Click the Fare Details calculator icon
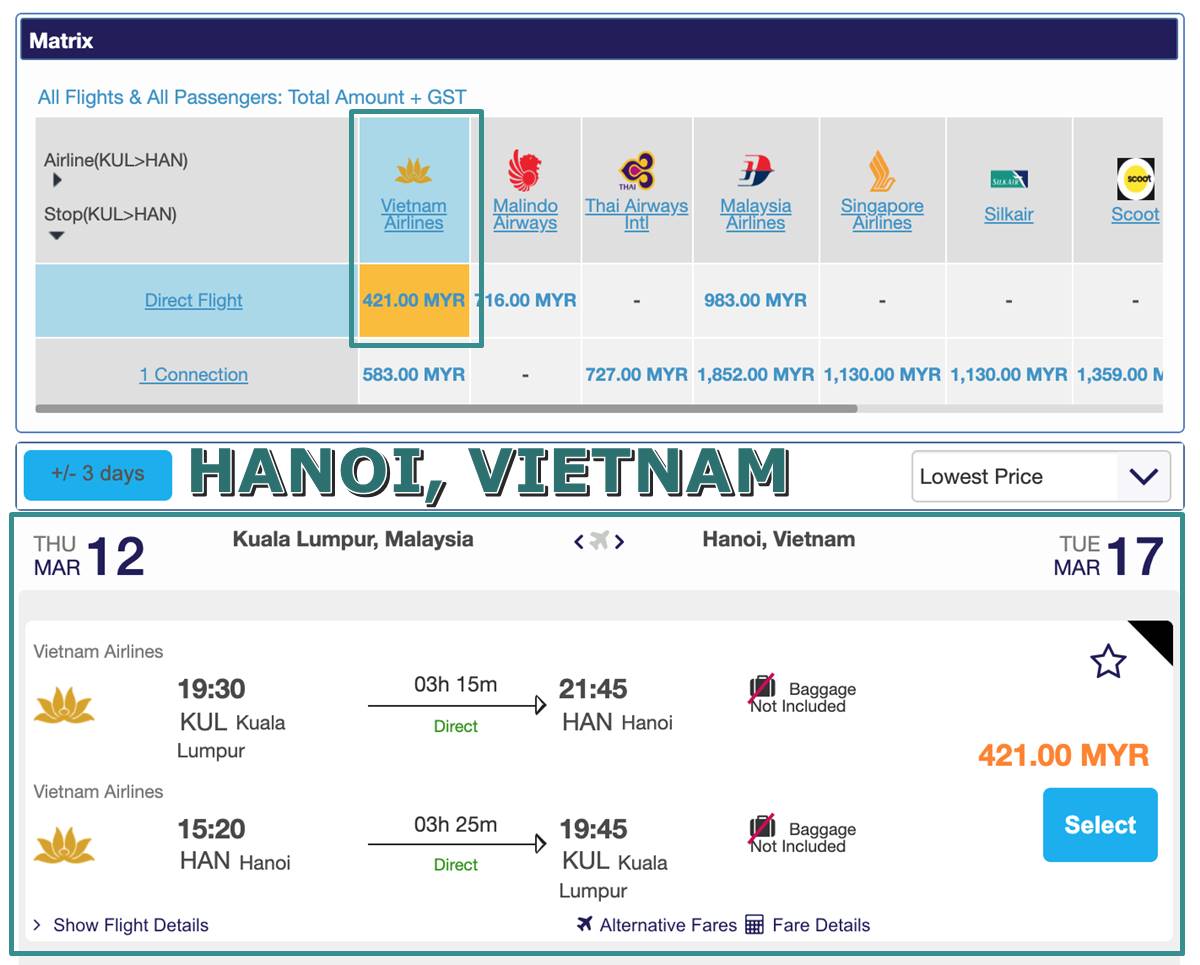The width and height of the screenshot is (1200, 965). tap(755, 924)
